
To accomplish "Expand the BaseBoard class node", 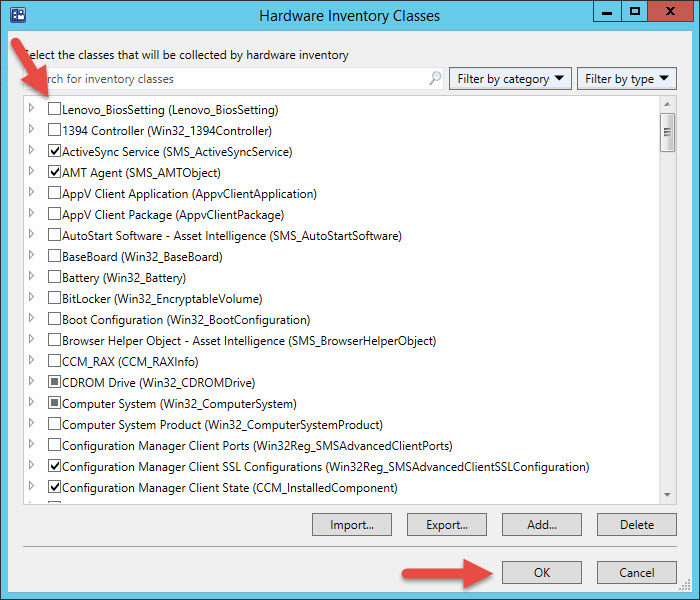I will [x=32, y=256].
